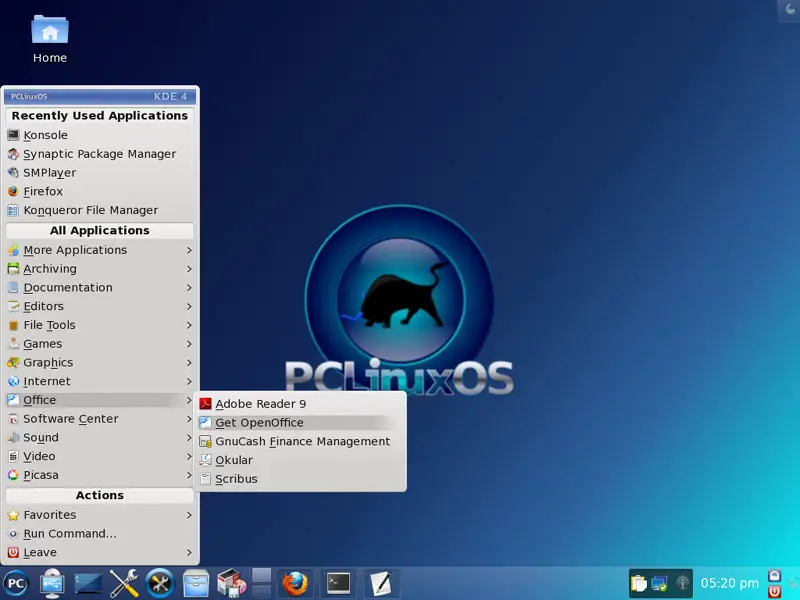Switch to the lower virtual desktop in the pager
This screenshot has height=600, width=800.
click(261, 591)
